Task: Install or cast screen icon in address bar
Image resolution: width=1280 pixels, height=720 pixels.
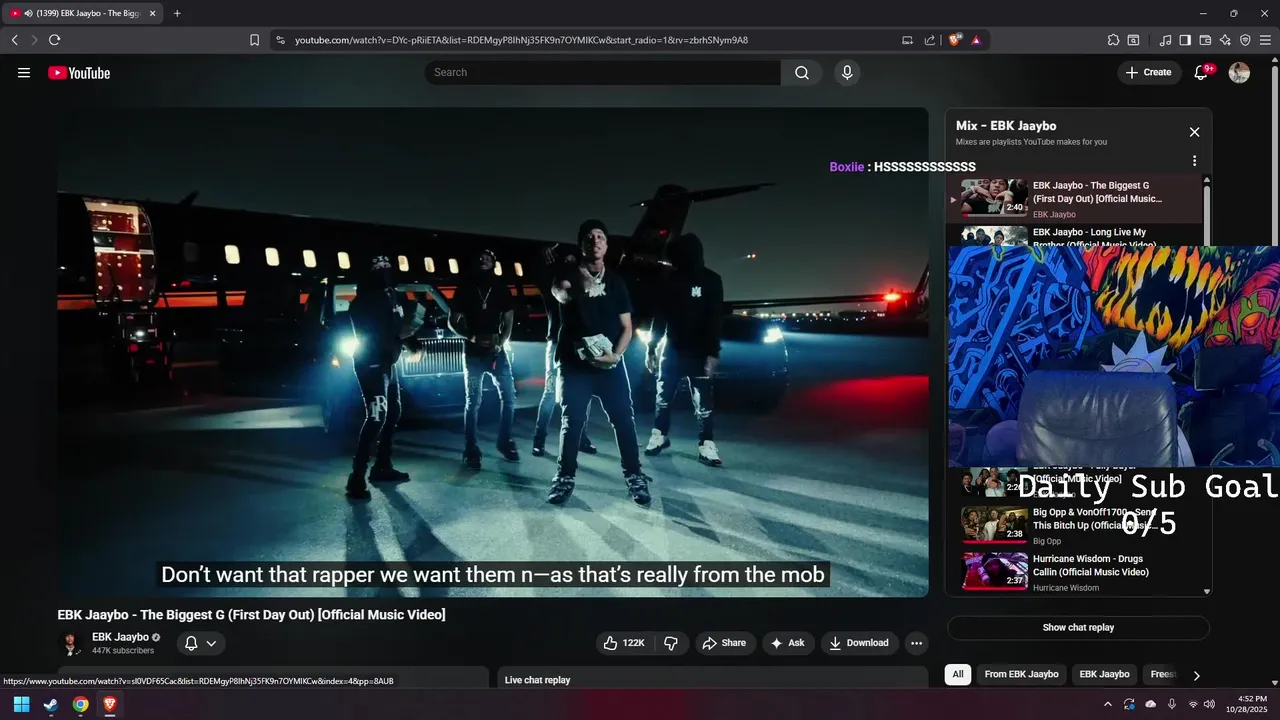Action: tap(907, 40)
